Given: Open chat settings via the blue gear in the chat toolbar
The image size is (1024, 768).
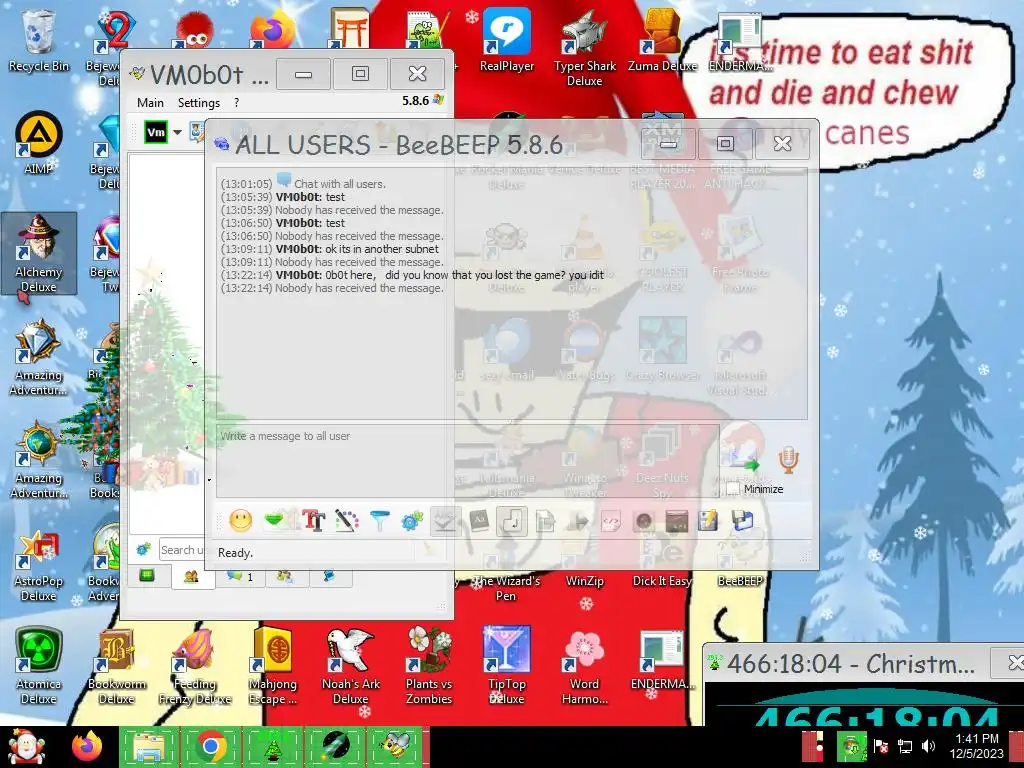Looking at the screenshot, I should pyautogui.click(x=412, y=521).
